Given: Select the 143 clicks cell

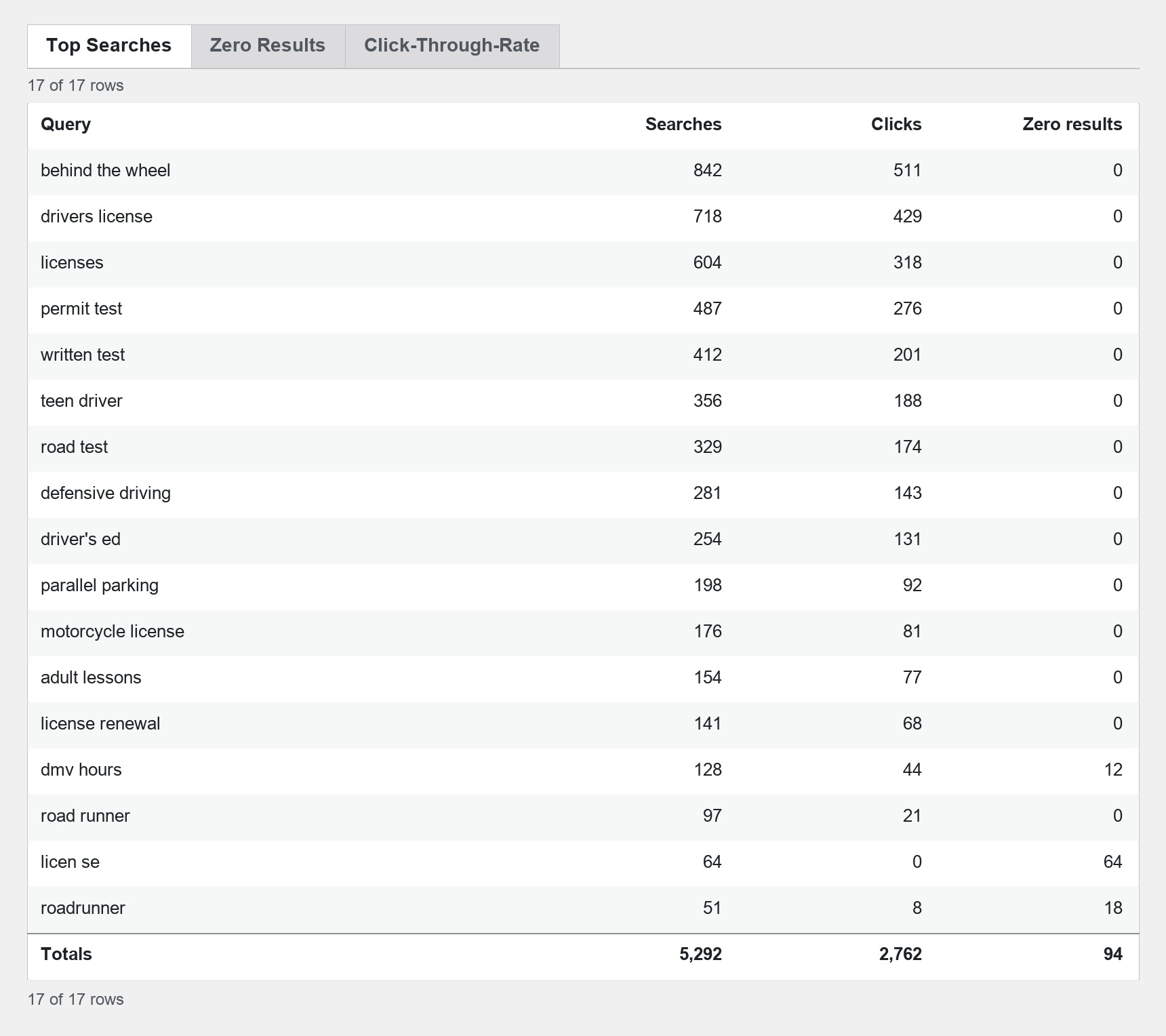Looking at the screenshot, I should point(908,494).
